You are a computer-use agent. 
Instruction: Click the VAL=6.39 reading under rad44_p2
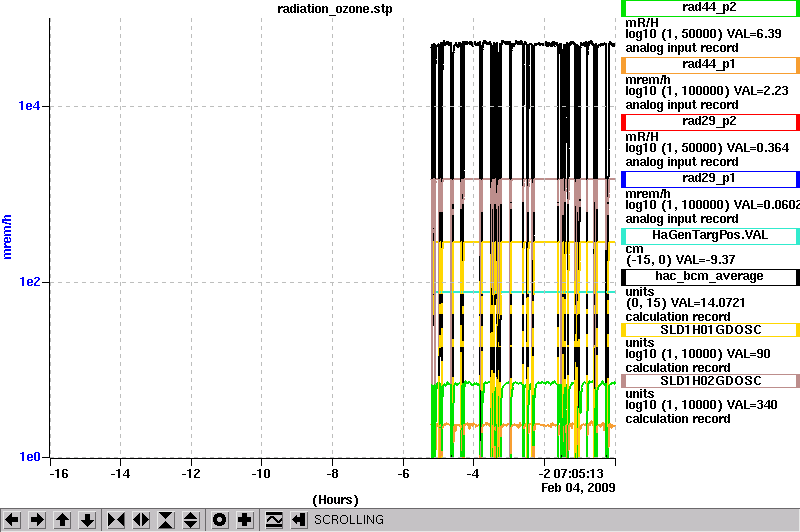754,34
